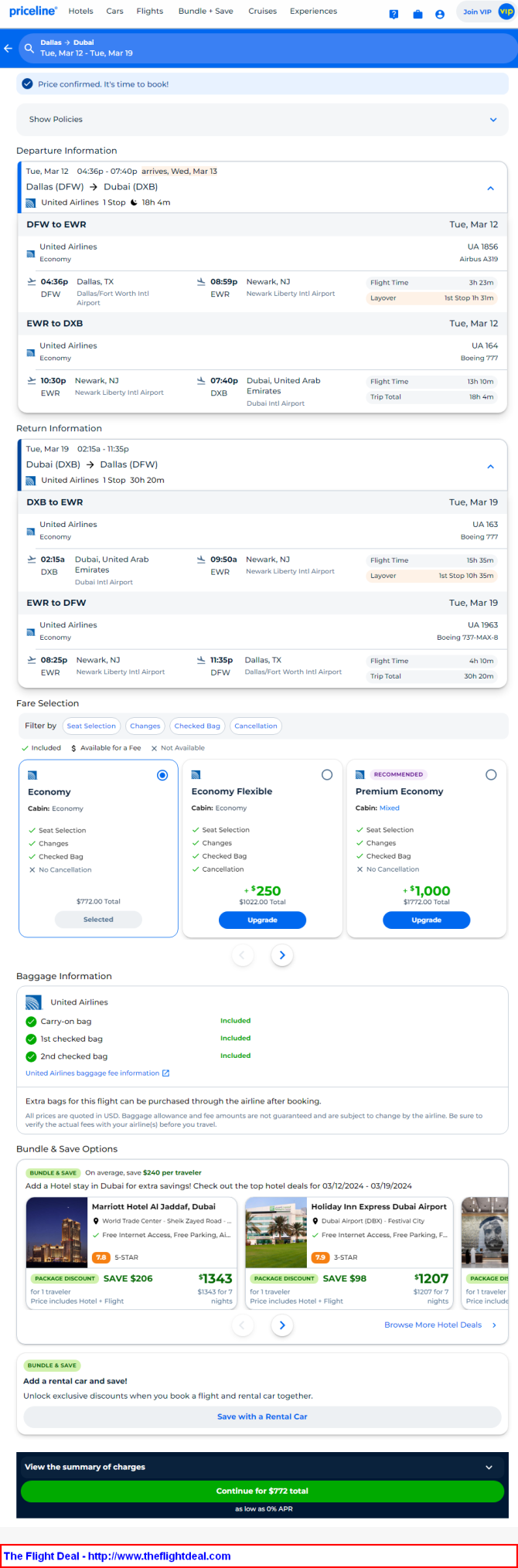Open the account profile icon
This screenshot has height=1568, width=518.
click(x=440, y=14)
